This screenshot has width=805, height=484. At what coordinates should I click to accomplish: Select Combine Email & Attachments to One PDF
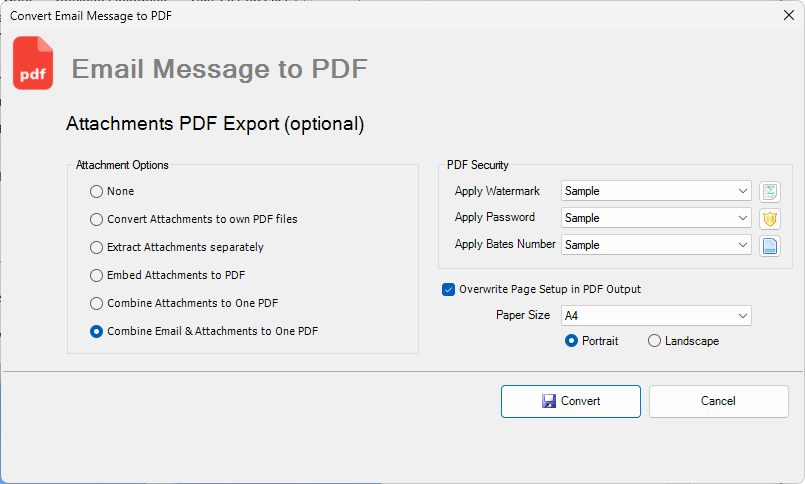[97, 331]
